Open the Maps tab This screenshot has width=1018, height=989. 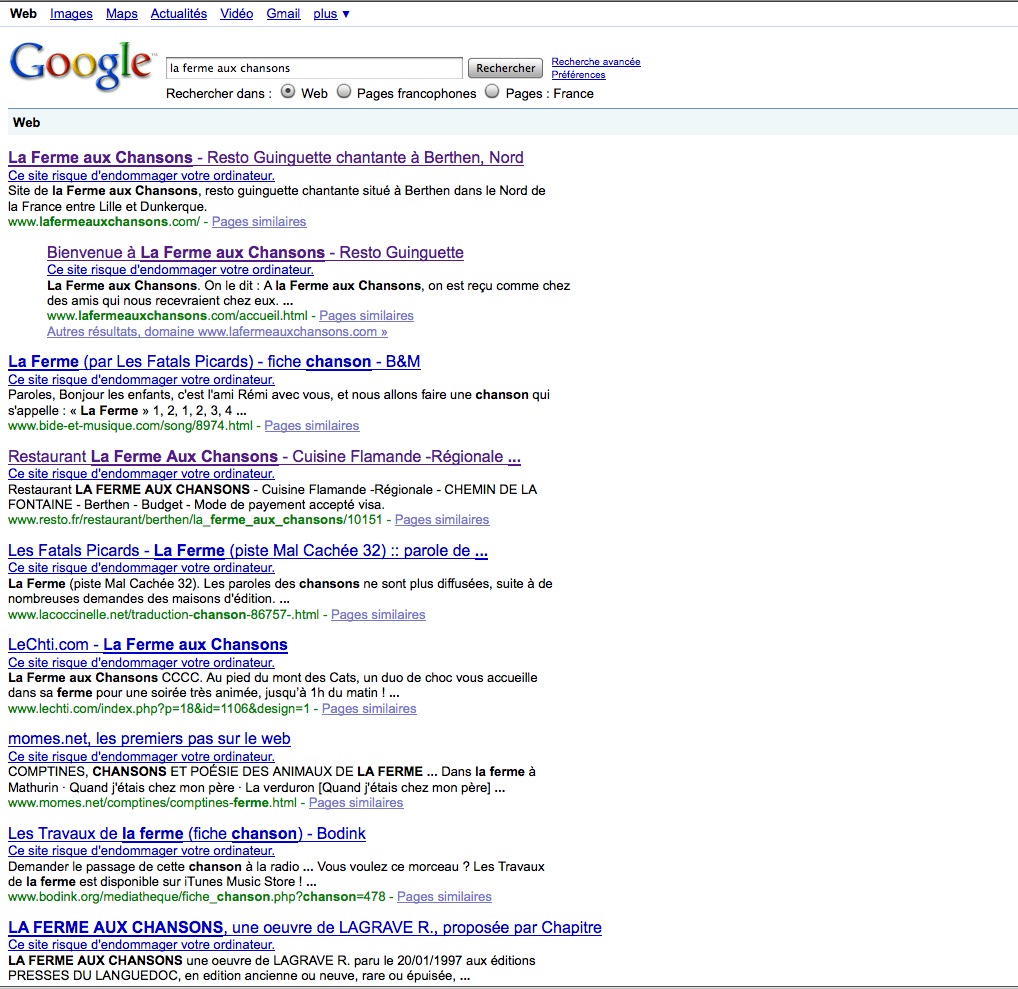coord(122,14)
